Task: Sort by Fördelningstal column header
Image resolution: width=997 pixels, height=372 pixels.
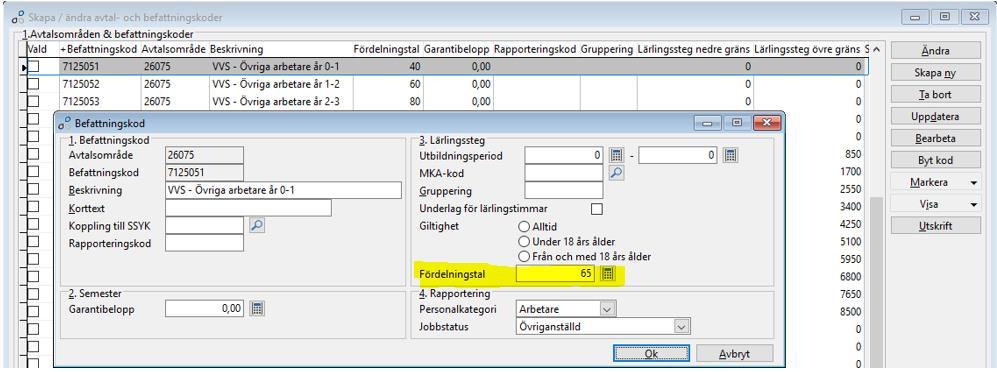Action: pyautogui.click(x=387, y=49)
